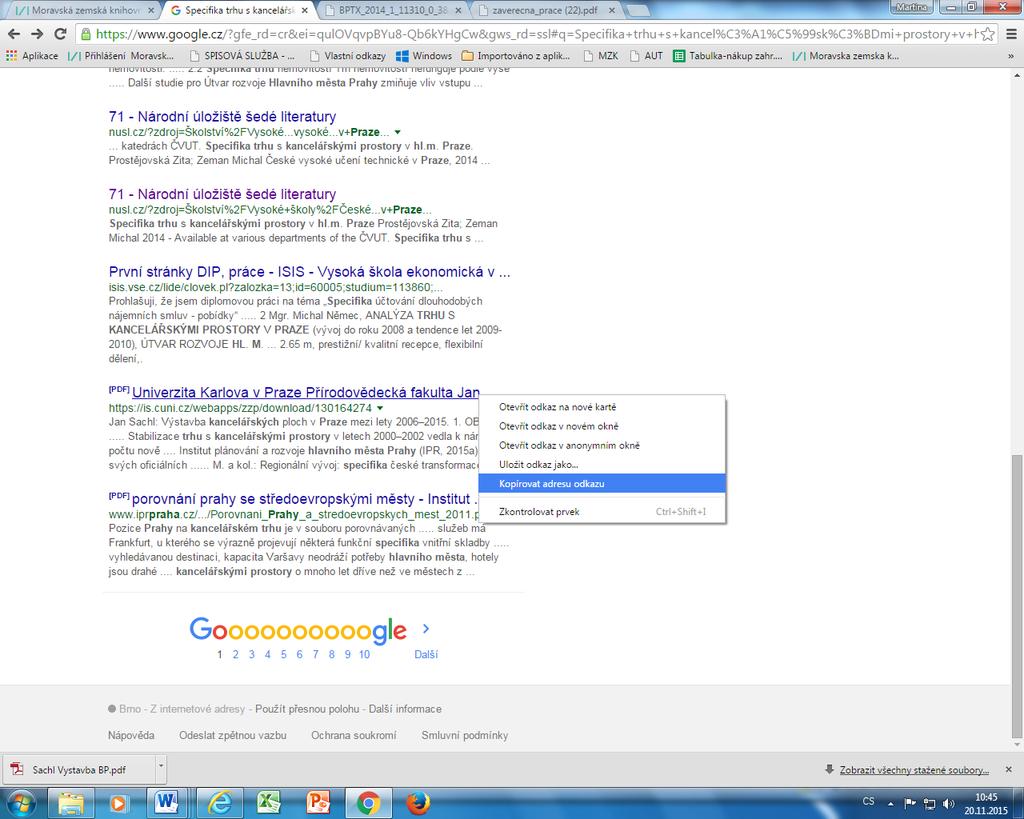
Task: Choose Kopírovat adresu odkazu
Action: tap(602, 484)
